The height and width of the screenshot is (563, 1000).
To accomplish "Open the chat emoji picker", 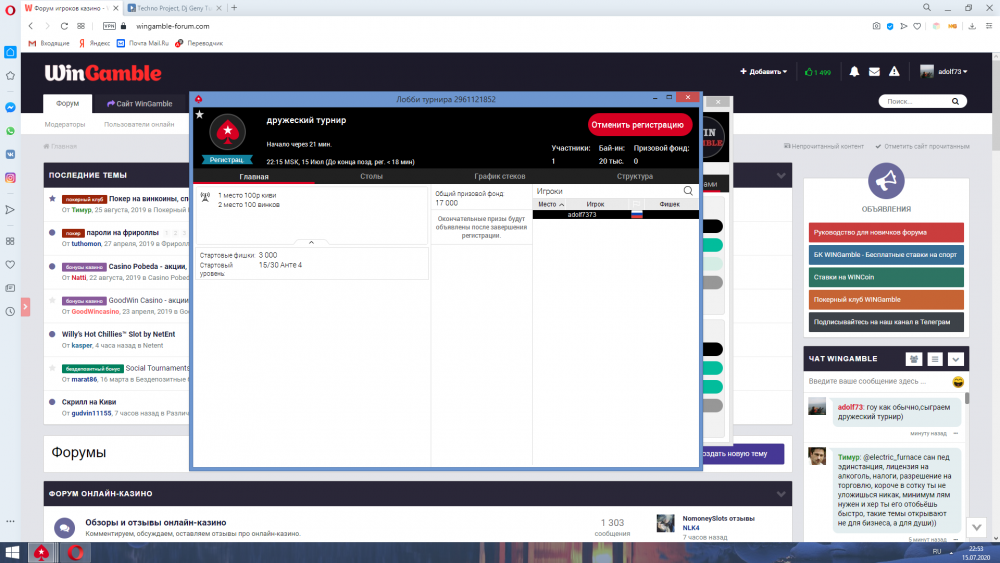I will pos(958,382).
